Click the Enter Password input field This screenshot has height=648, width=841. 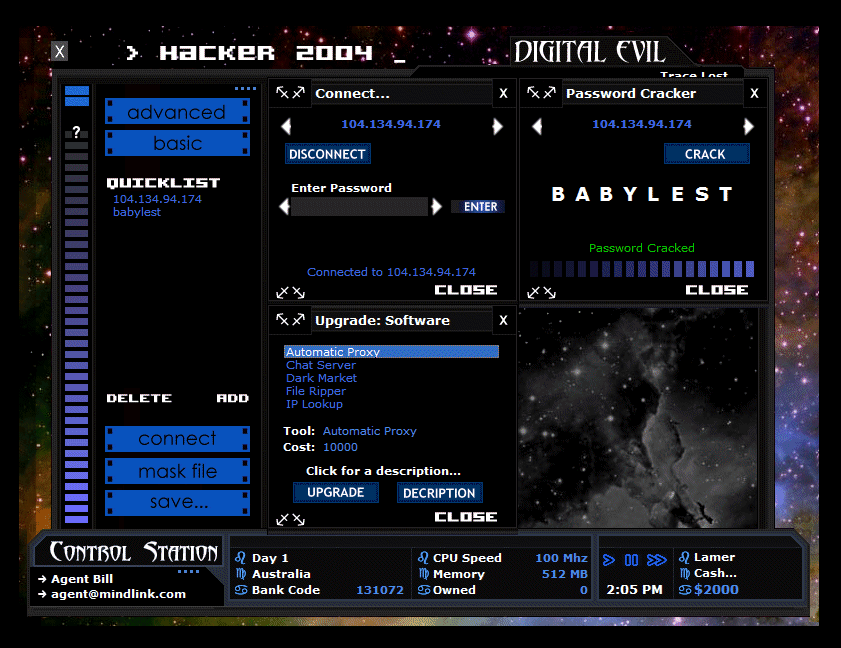[x=360, y=206]
